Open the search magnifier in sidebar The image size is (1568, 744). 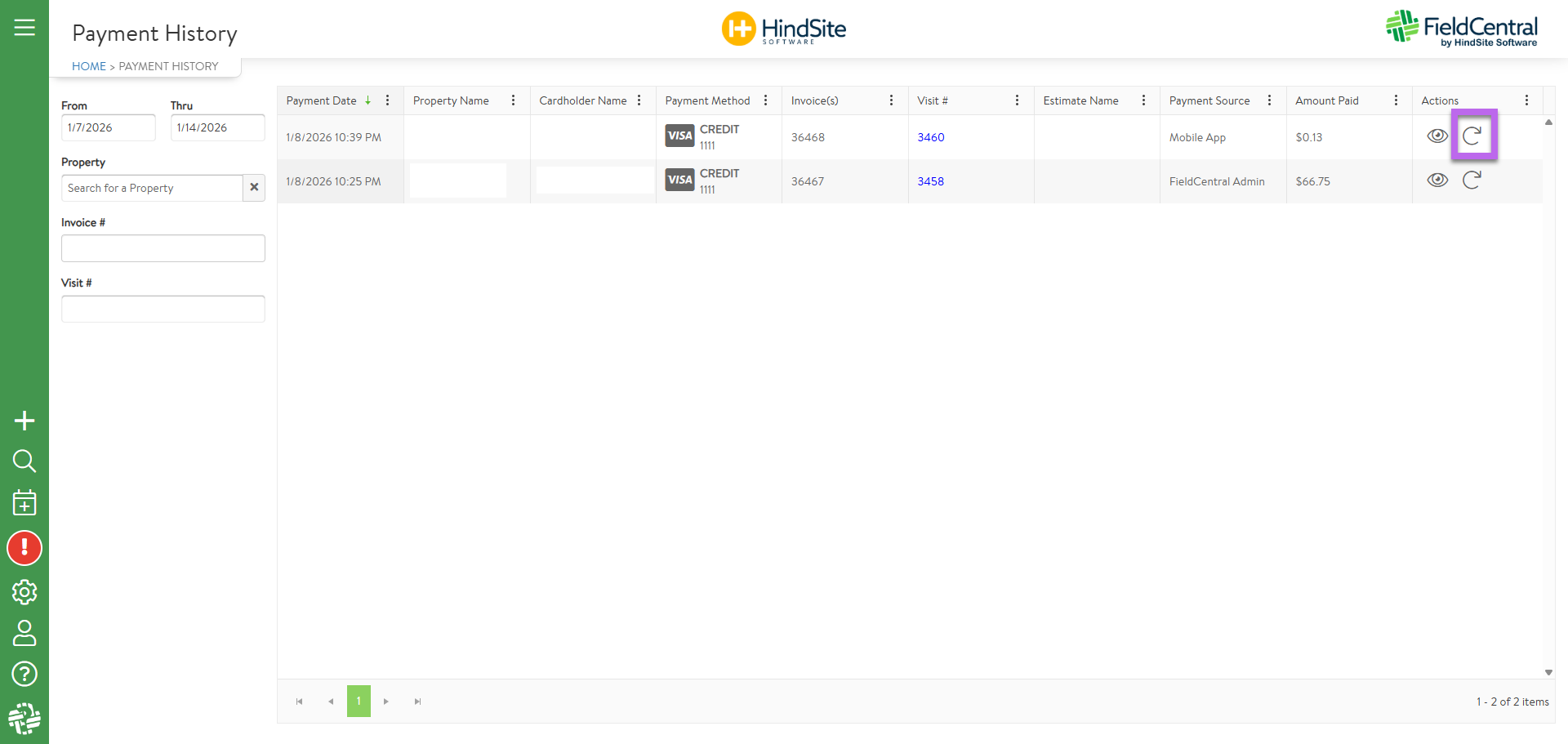24,461
